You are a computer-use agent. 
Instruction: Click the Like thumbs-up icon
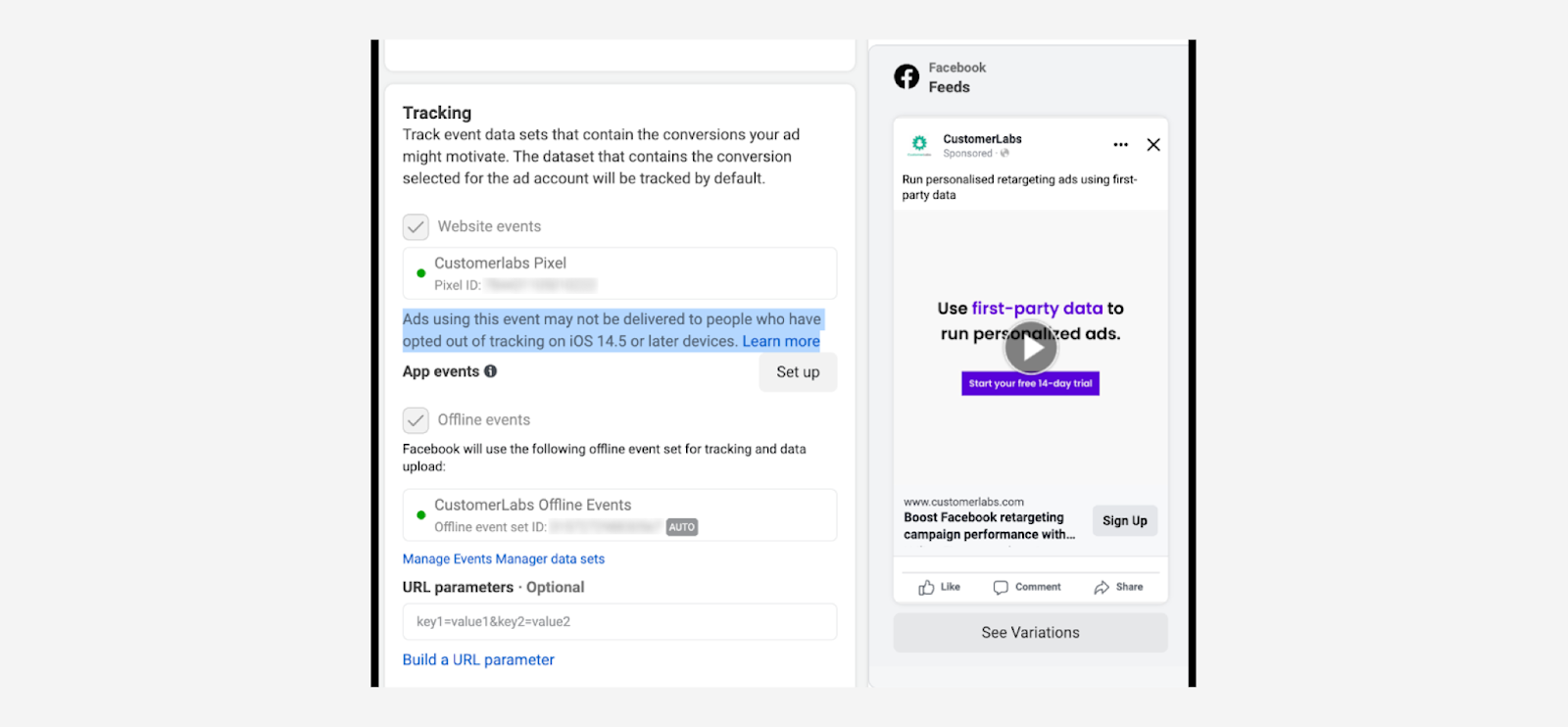tap(926, 588)
